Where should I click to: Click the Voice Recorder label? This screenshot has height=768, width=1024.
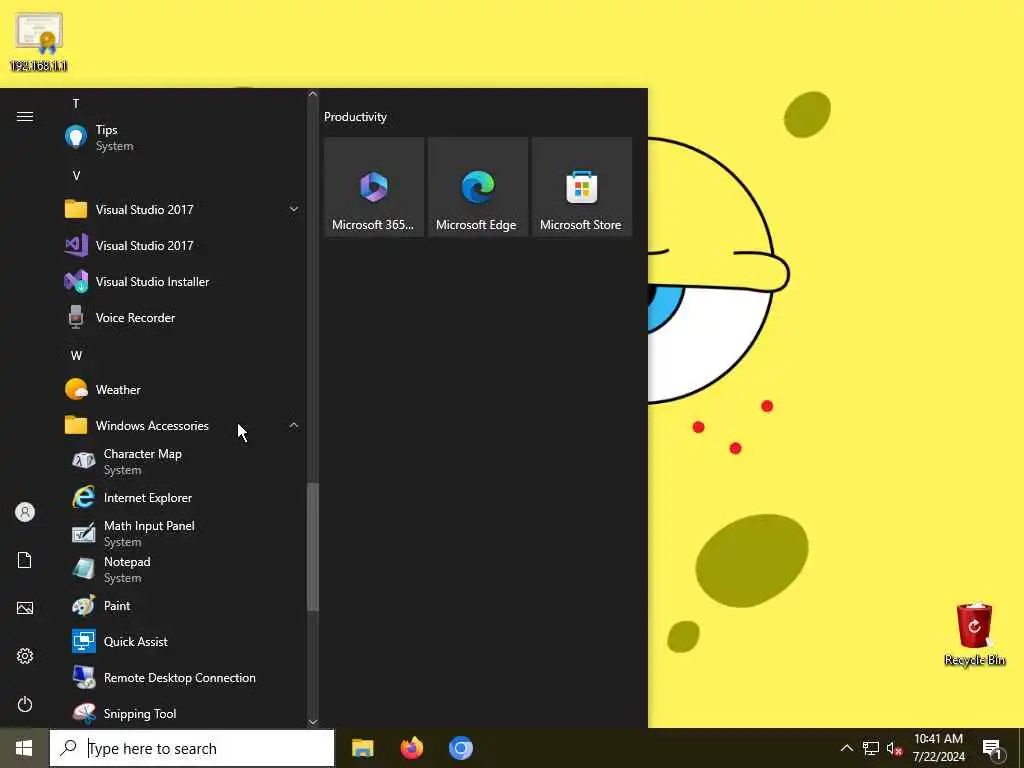(x=135, y=317)
